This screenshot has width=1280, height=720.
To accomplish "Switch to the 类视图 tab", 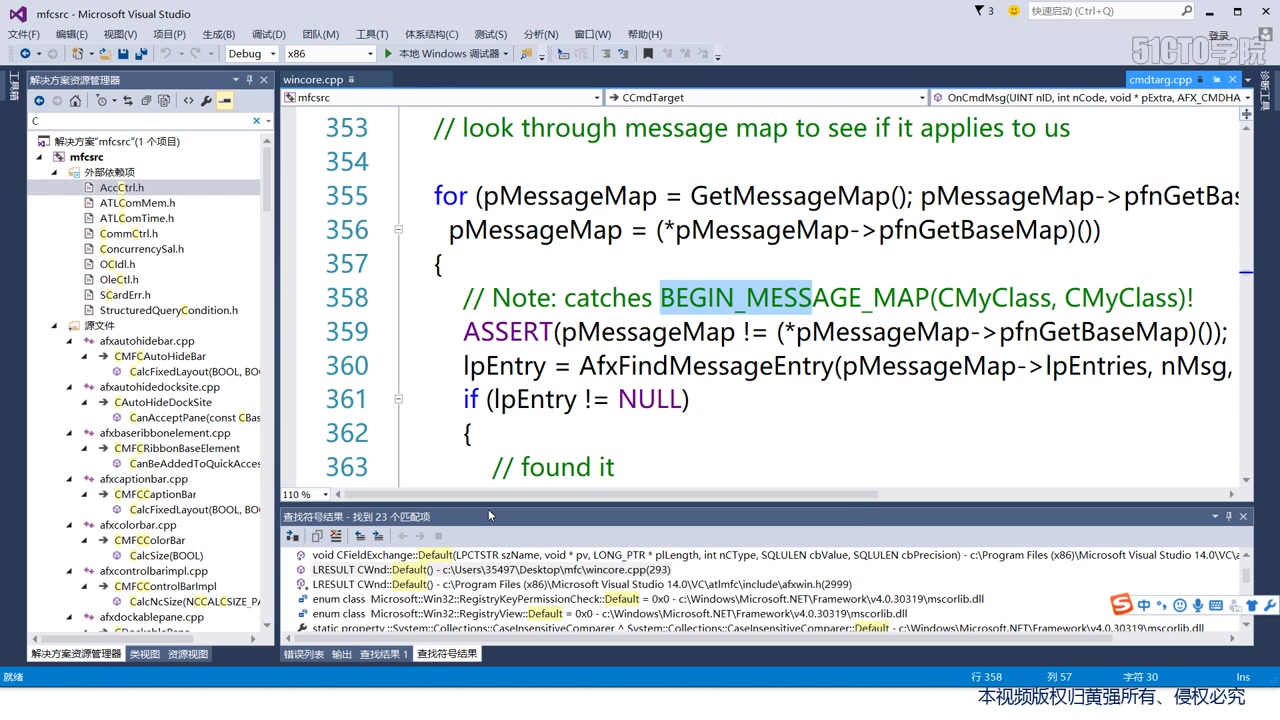I will click(x=144, y=654).
